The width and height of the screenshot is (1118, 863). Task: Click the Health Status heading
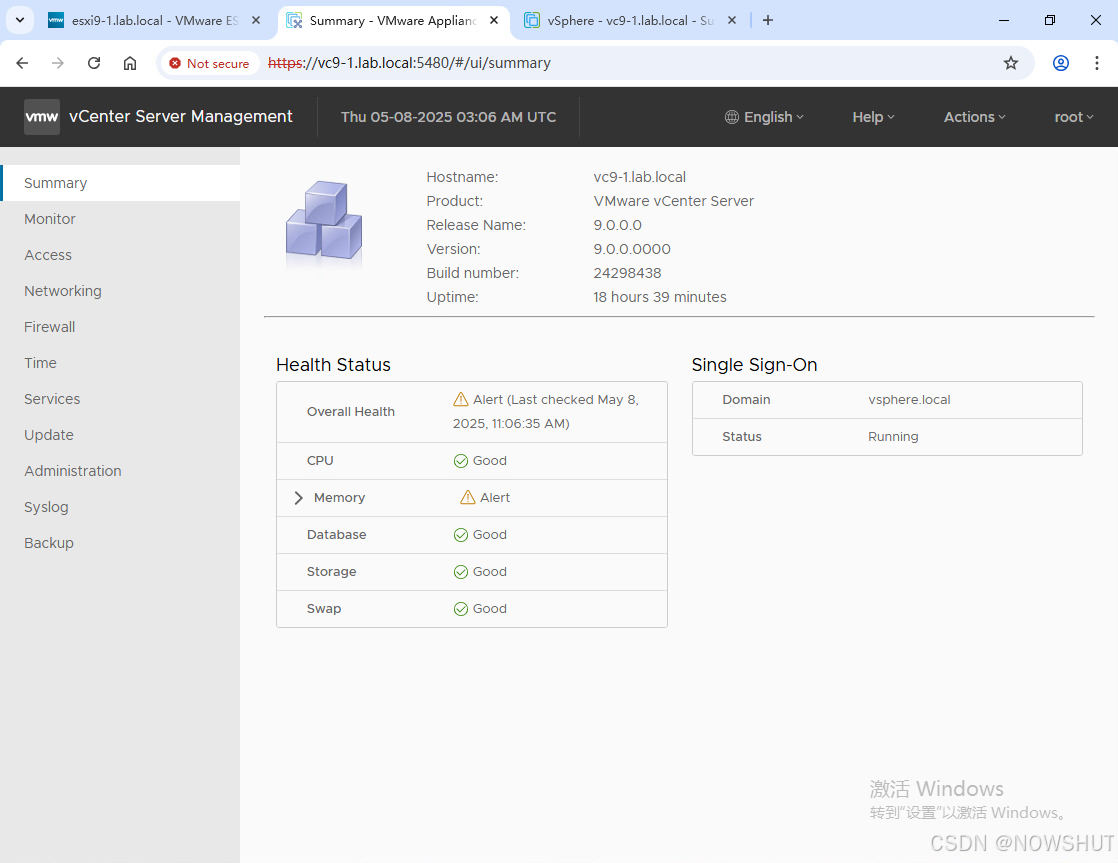[333, 364]
